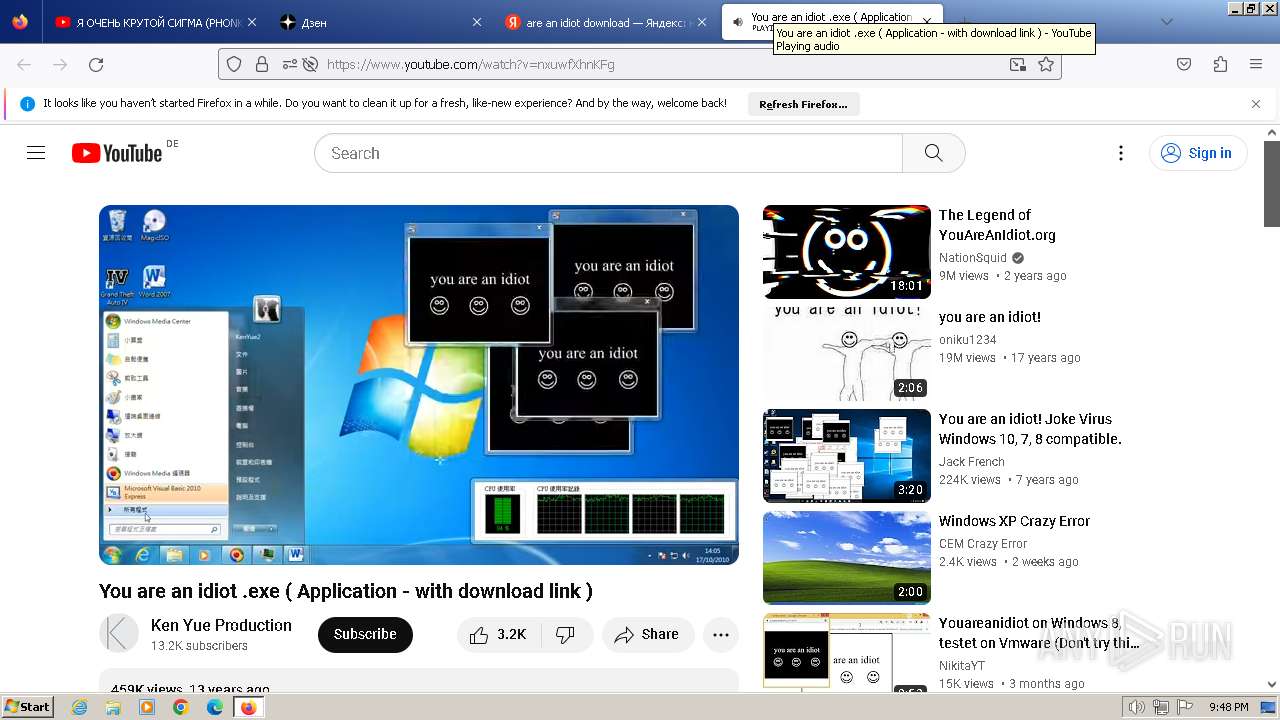Open 'you are an idiot!' by oniku1234
The width and height of the screenshot is (1280, 720).
pos(990,317)
